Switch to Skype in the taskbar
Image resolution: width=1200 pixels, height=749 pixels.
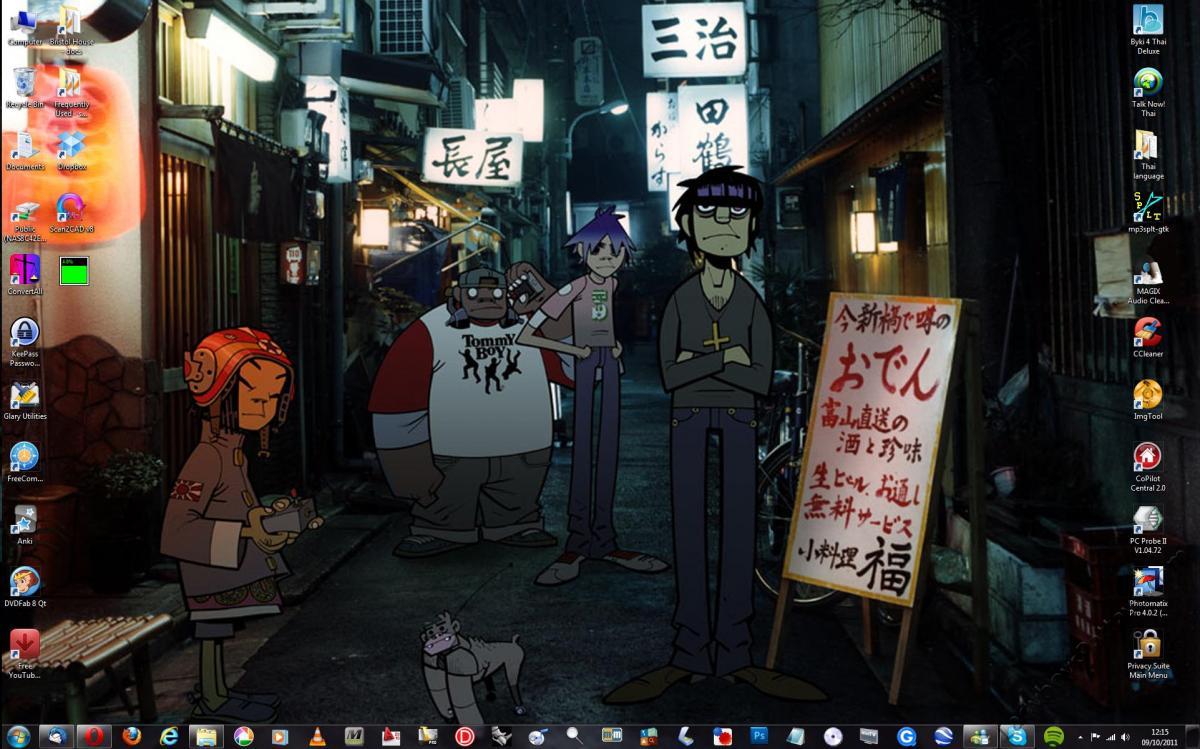(1017, 736)
